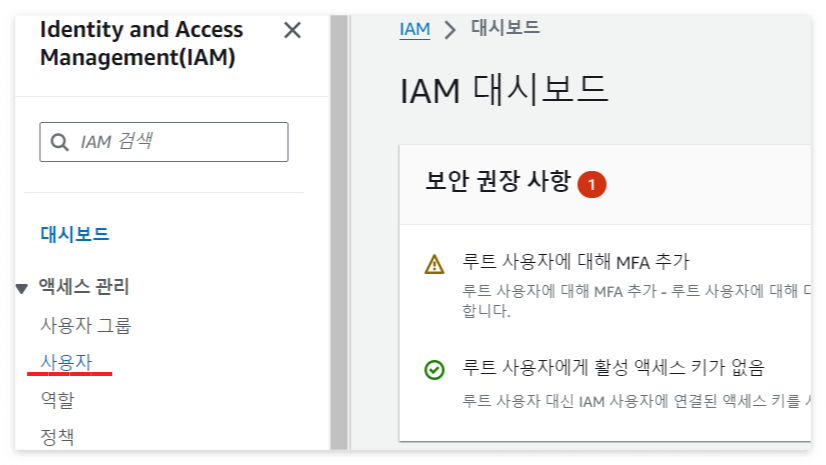Click the green check icon for access keys

435,370
